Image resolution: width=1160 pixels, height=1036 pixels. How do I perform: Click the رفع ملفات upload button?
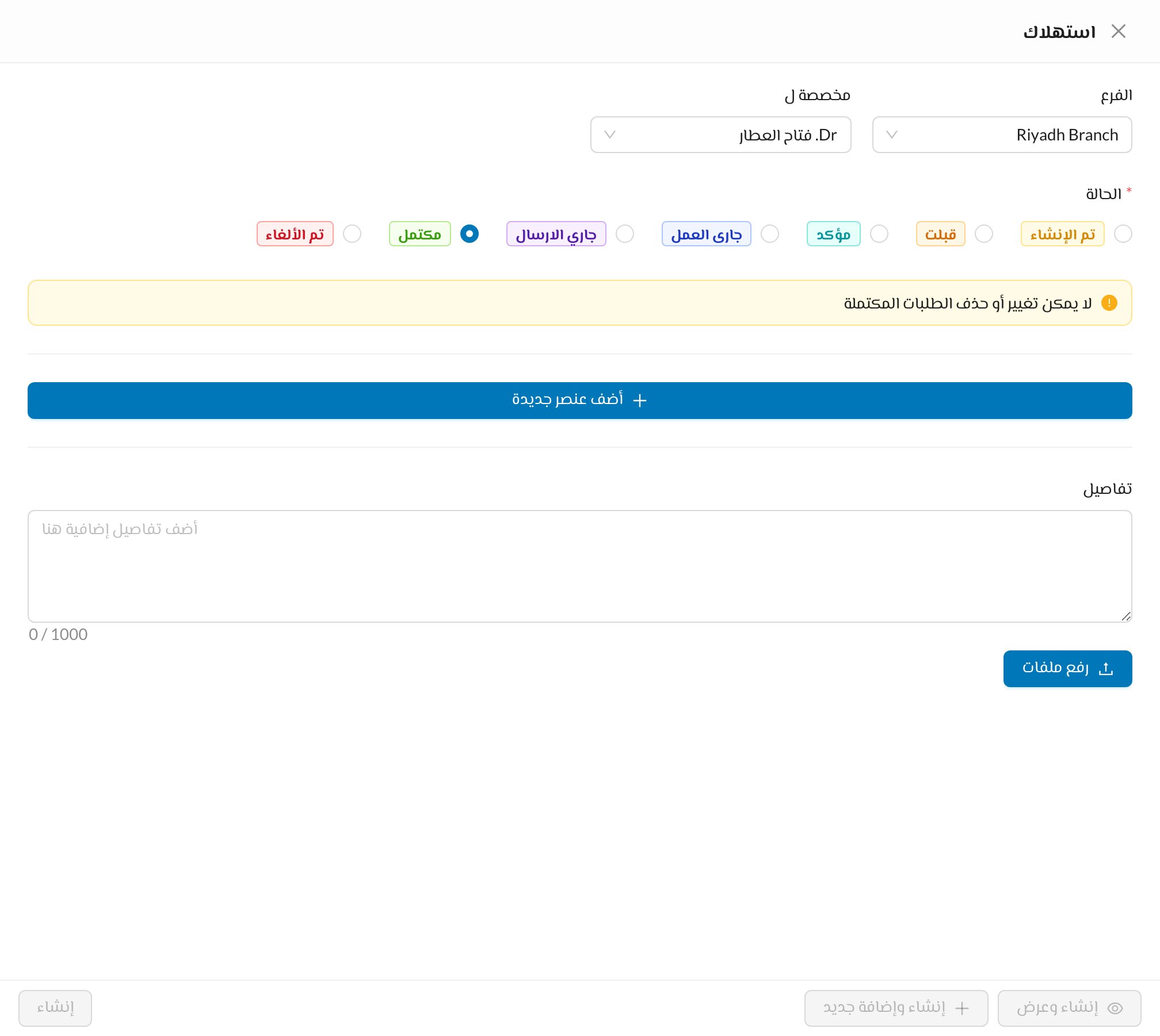coord(1067,668)
